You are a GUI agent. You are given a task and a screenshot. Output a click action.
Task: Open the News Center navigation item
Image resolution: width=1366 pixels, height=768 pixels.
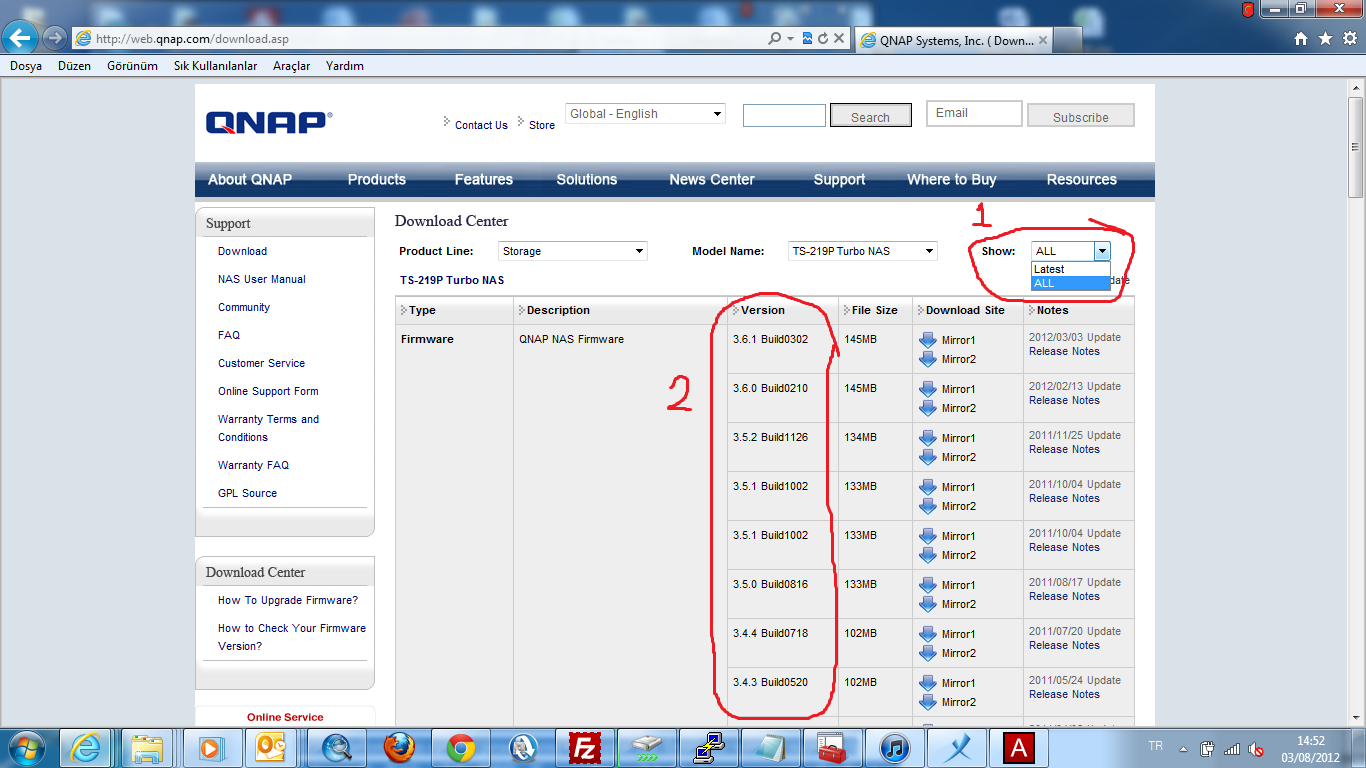[712, 180]
